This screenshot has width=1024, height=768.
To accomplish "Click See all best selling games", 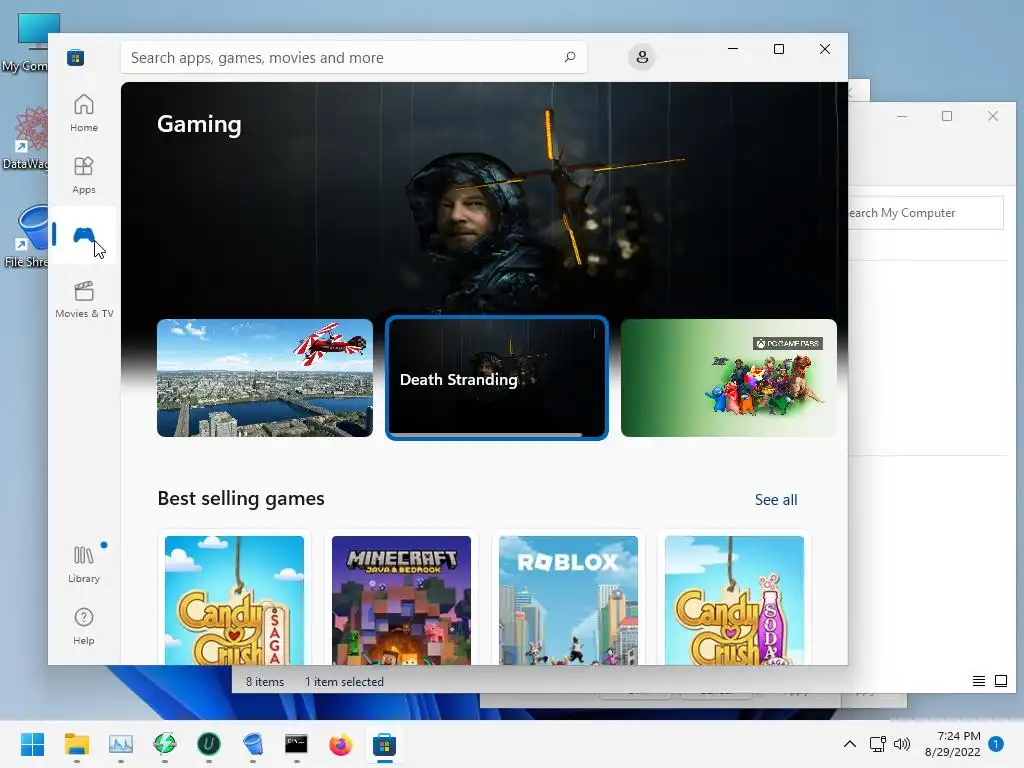I will pos(776,500).
